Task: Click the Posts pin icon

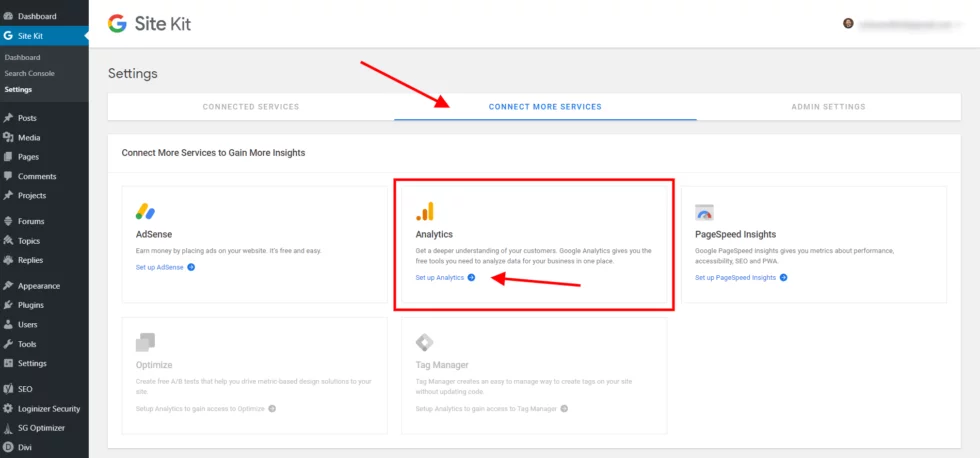Action: pyautogui.click(x=8, y=118)
